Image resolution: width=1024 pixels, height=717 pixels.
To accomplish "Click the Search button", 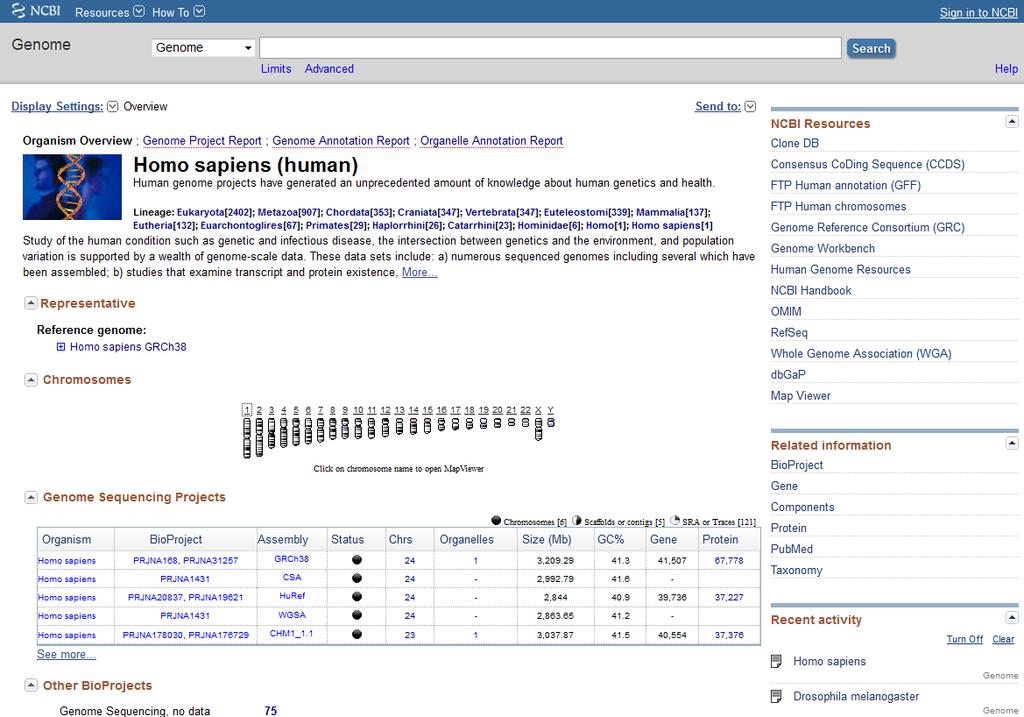I will (871, 48).
